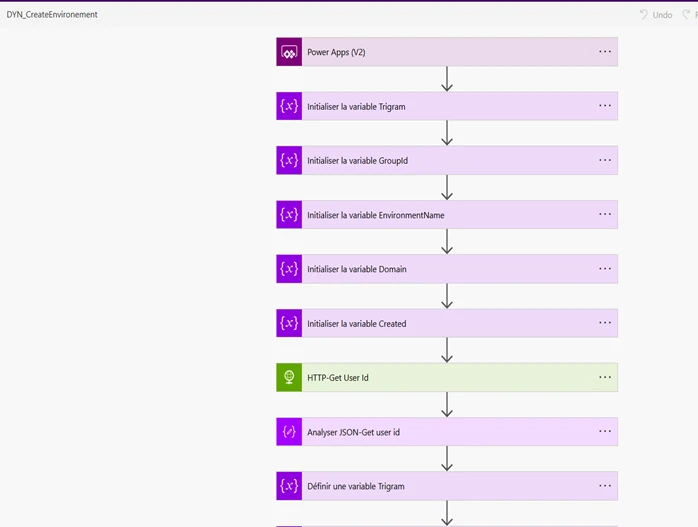Viewport: 698px width, 527px height.
Task: Open the ellipsis menu on Analyser JSON-Get user id
Action: 605,432
